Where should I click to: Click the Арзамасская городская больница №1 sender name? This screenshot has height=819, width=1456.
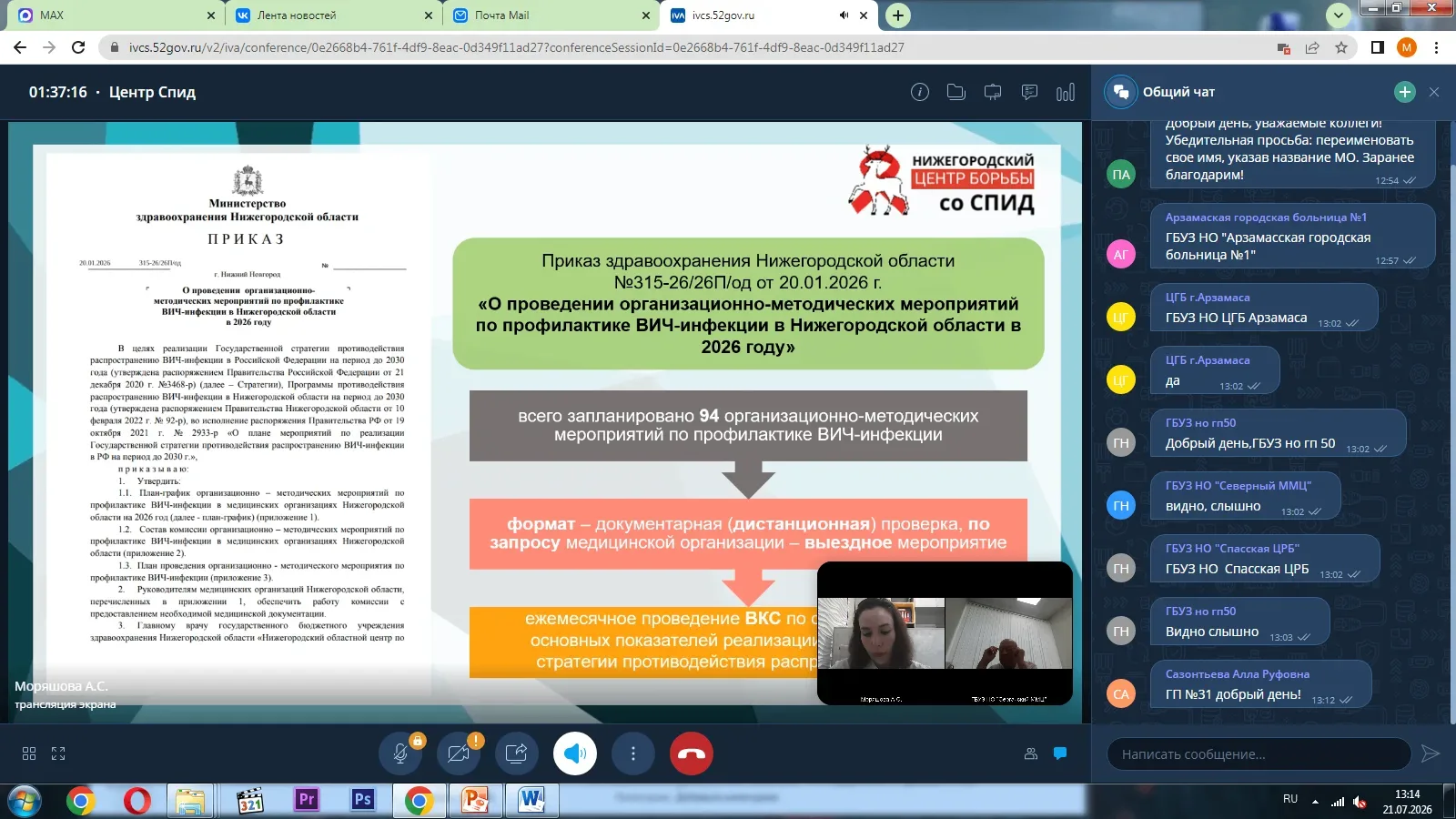pyautogui.click(x=1266, y=217)
